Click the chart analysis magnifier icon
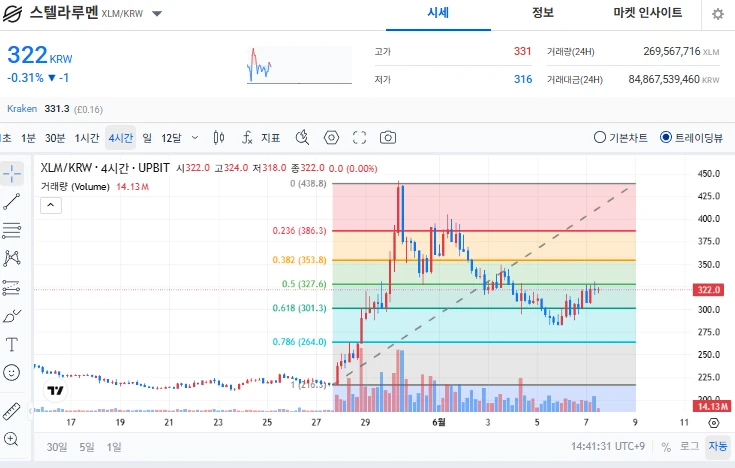The height and width of the screenshot is (468, 735). pyautogui.click(x=302, y=138)
